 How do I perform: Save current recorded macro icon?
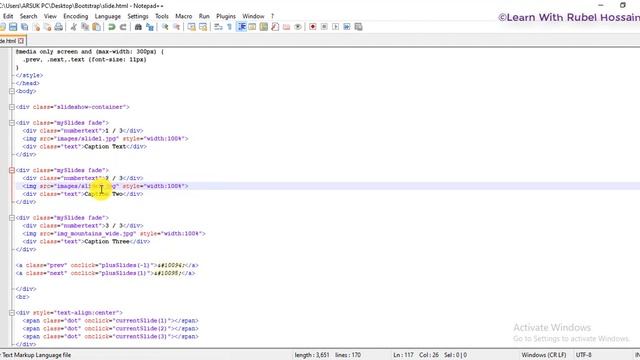point(358,27)
